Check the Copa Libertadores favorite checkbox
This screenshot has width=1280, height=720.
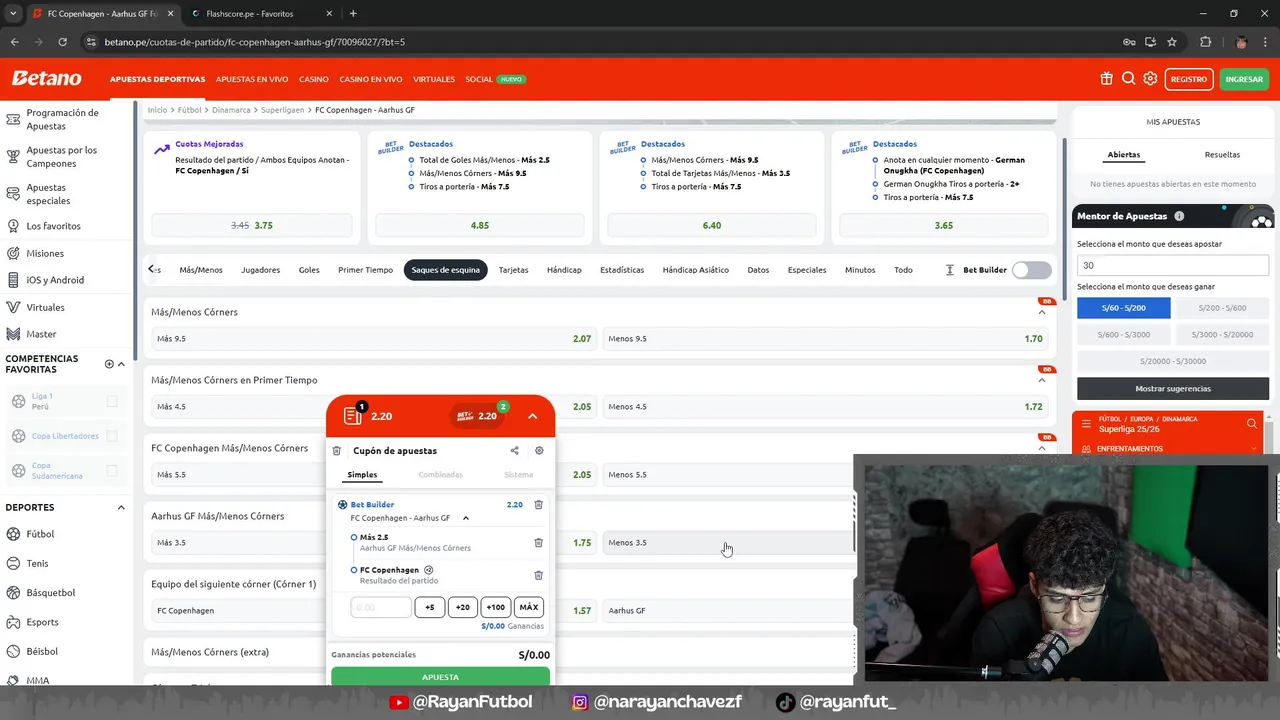(x=112, y=436)
